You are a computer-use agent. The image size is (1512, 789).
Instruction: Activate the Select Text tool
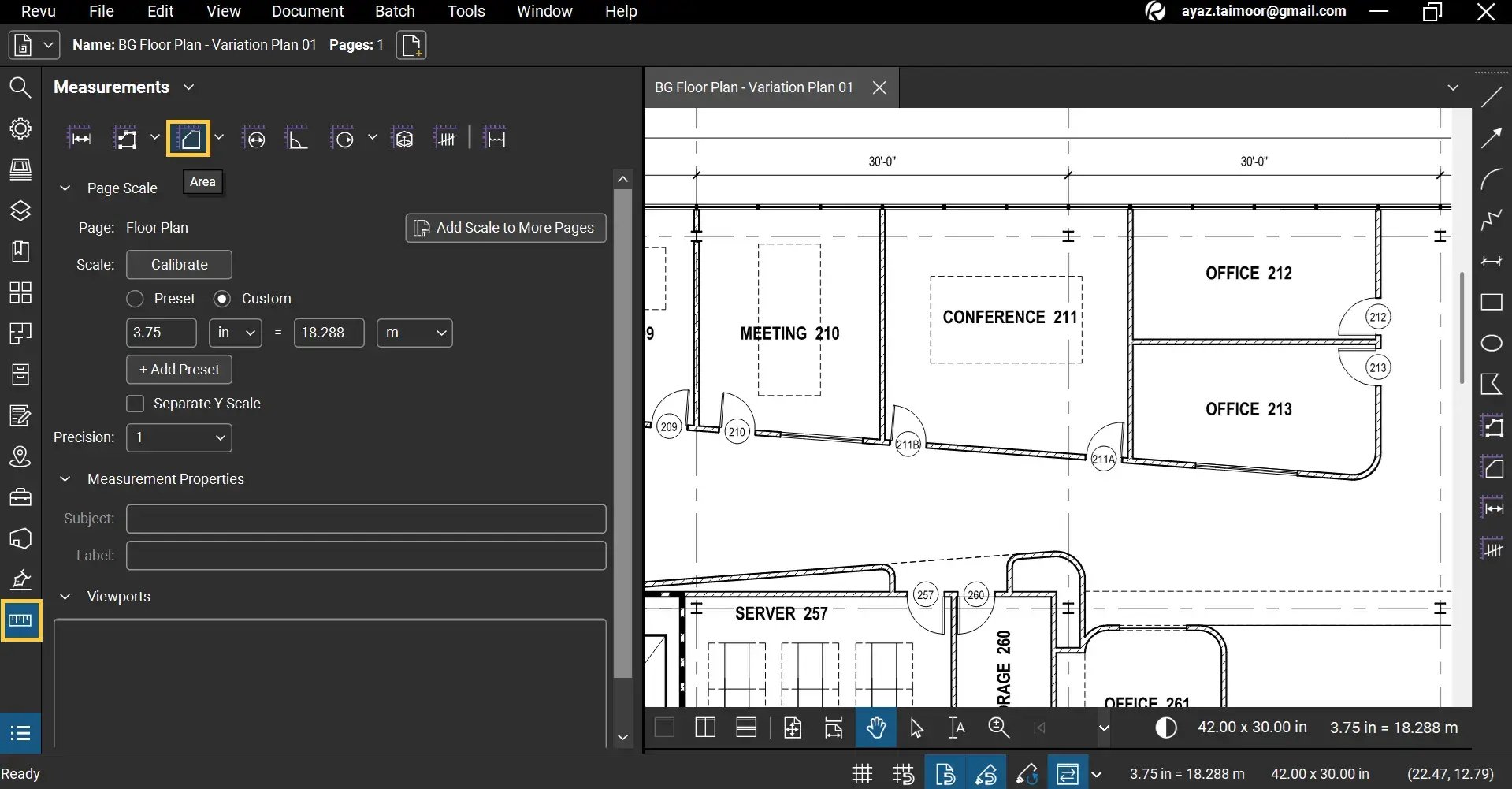pos(957,728)
